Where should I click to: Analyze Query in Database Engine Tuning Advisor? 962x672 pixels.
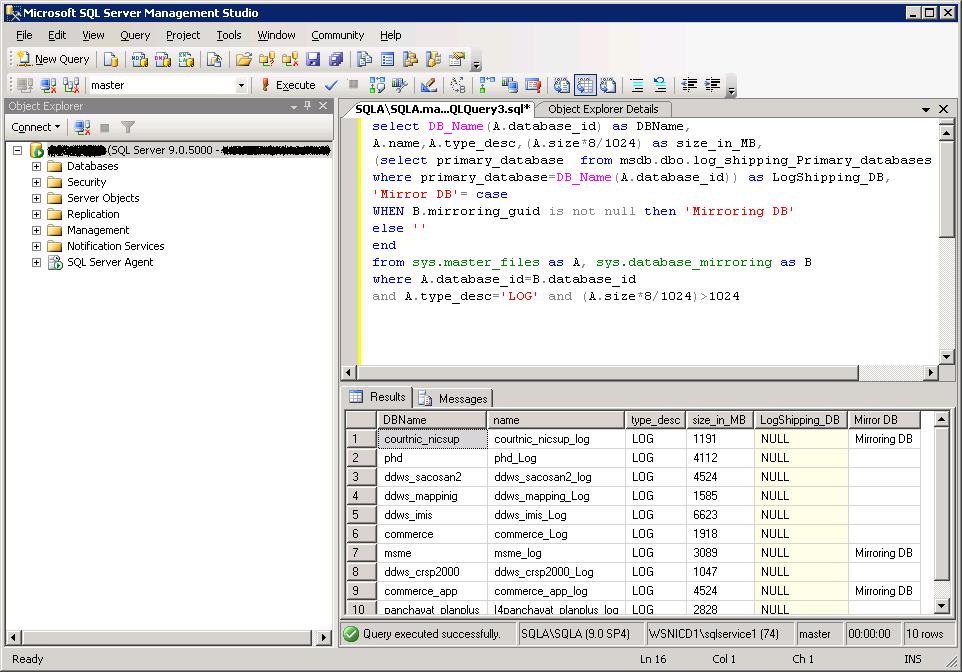pos(399,85)
